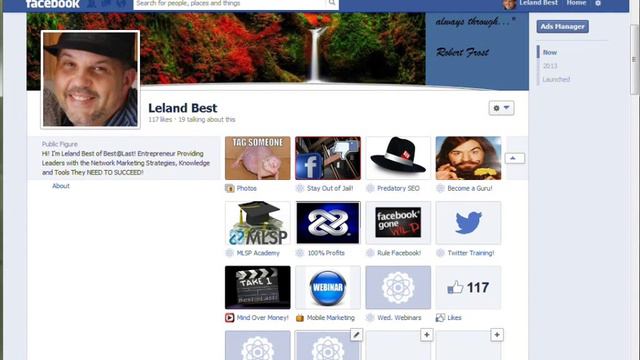Open the Facebook Gone Wild thumbnail
The width and height of the screenshot is (640, 360).
[x=398, y=223]
